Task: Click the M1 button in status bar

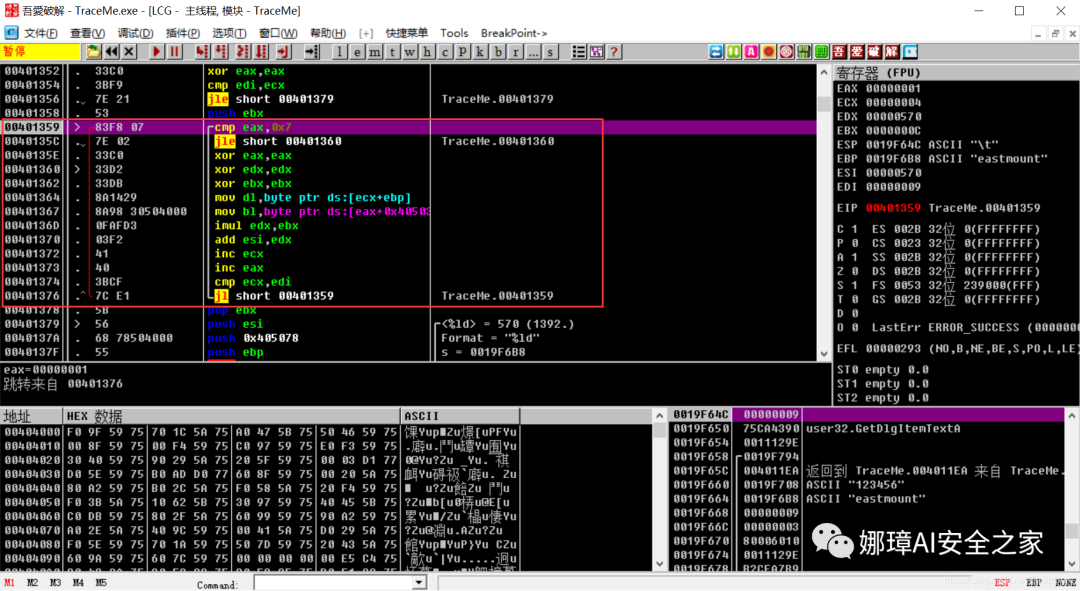Action: (9, 583)
